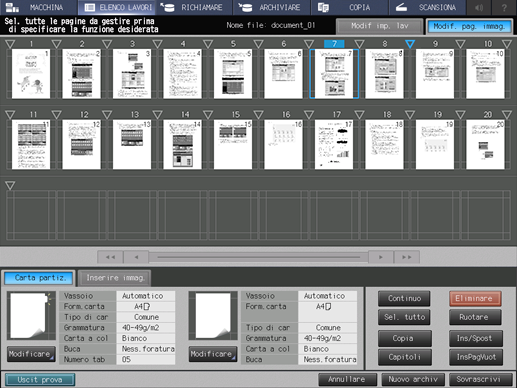Jump to first pages with double-left arrow
The width and height of the screenshot is (517, 388).
point(110,257)
